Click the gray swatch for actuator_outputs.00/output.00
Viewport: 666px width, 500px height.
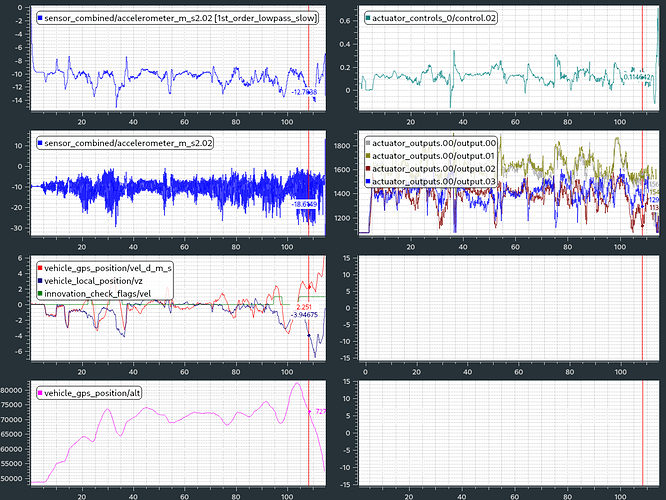point(368,143)
